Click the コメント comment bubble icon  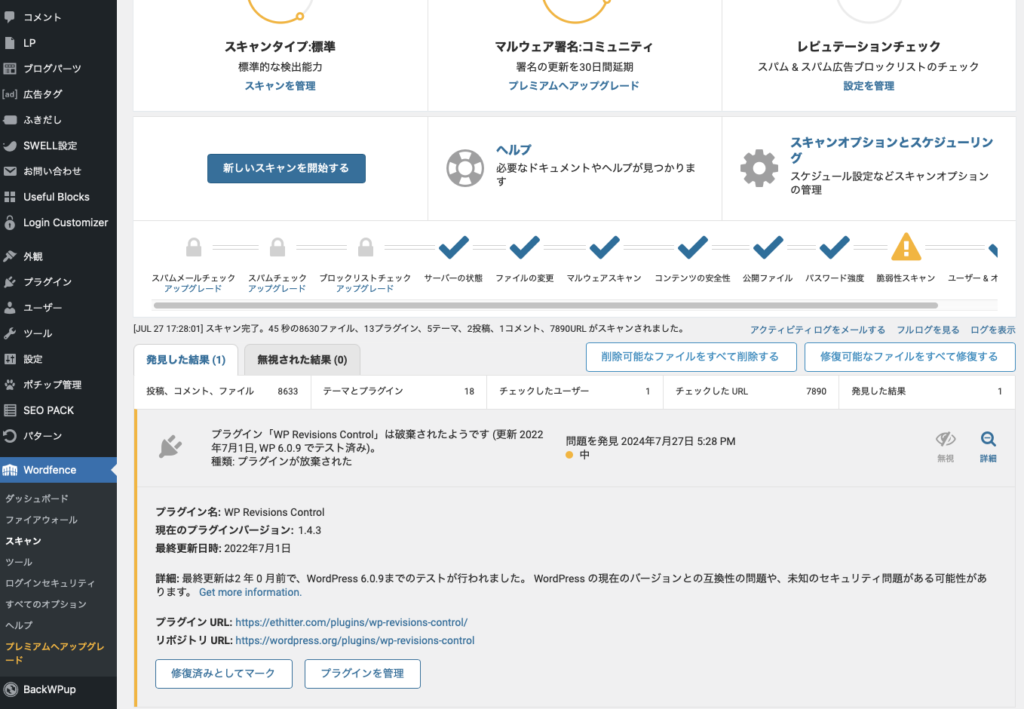coord(10,17)
